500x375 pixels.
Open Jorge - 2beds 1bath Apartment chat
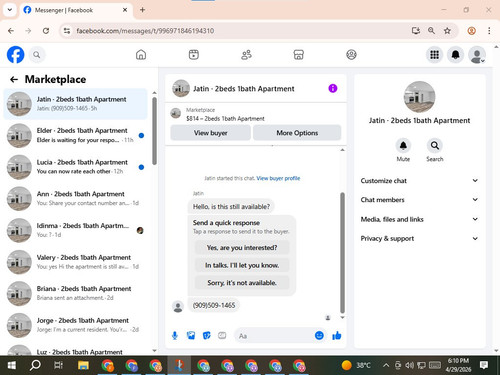75,325
